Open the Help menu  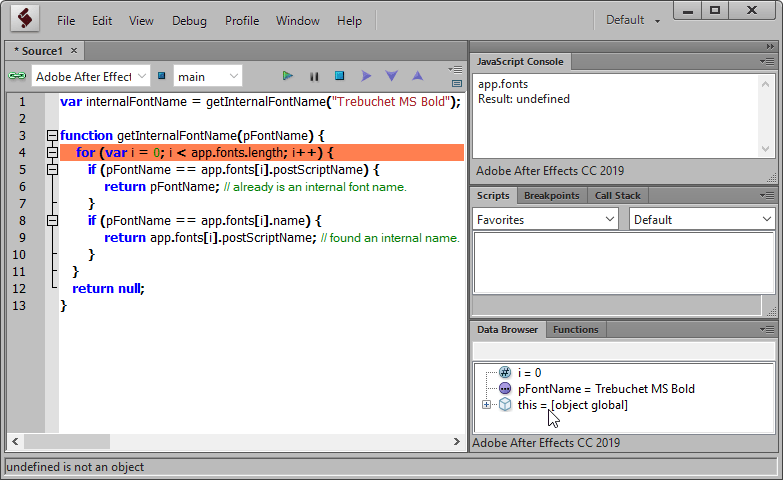(349, 20)
